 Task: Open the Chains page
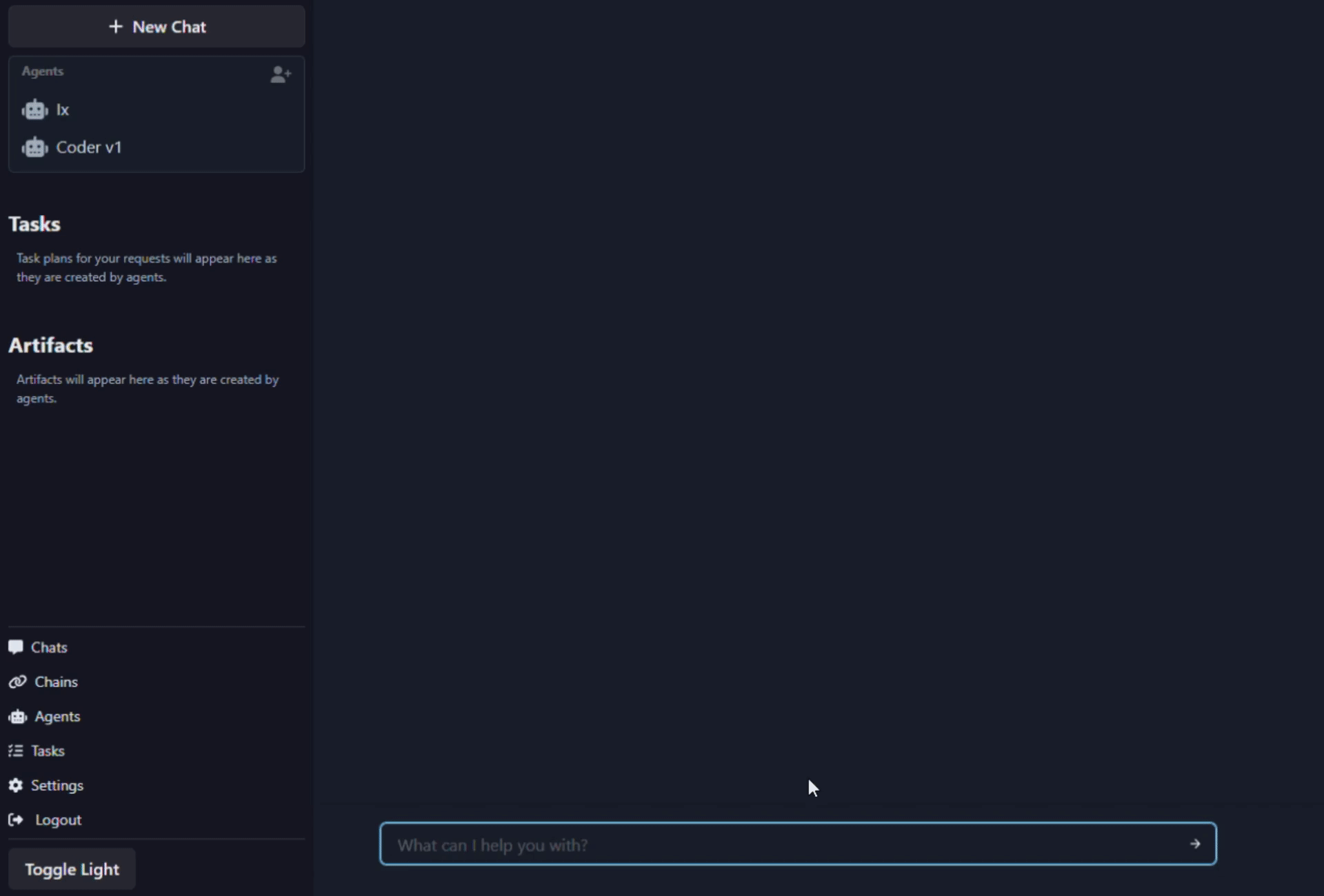(56, 682)
